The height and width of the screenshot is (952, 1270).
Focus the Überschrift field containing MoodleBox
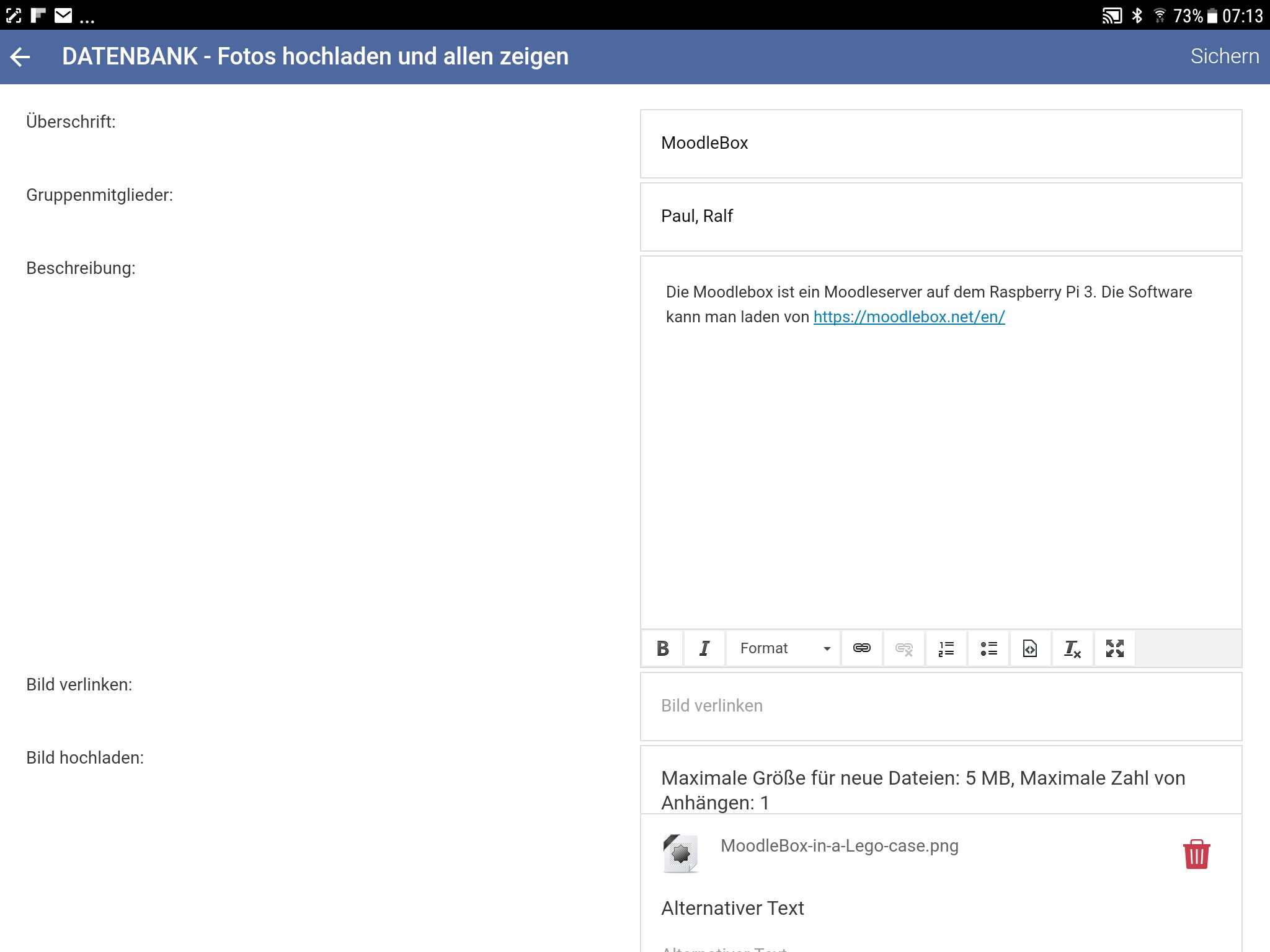(941, 144)
